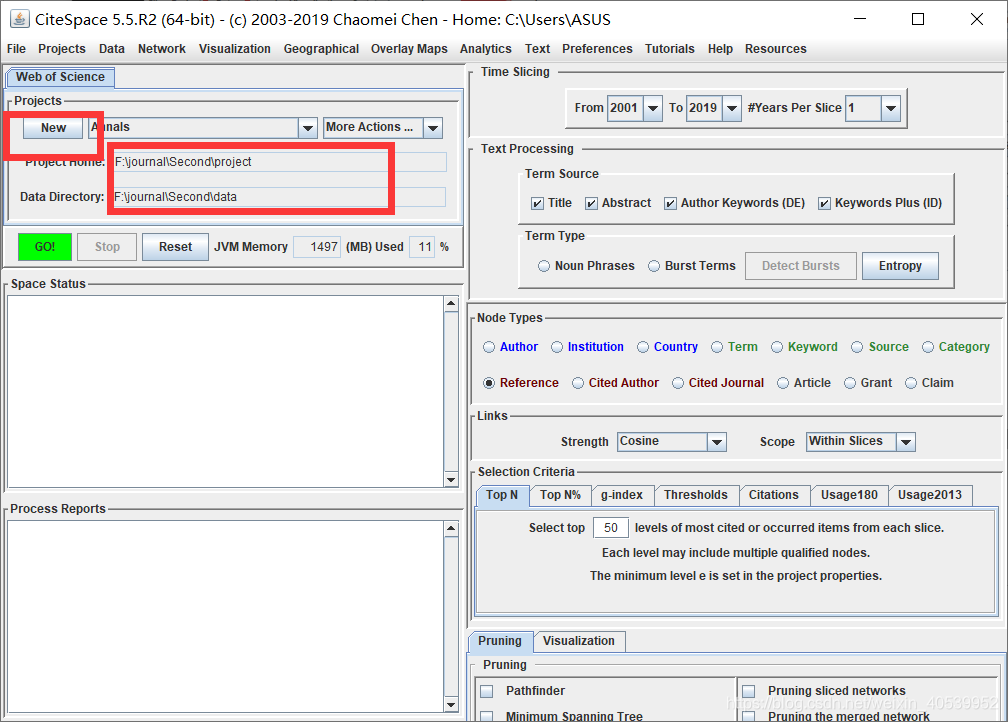Open the Analytics menu
Viewport: 1008px width, 722px height.
(x=486, y=49)
